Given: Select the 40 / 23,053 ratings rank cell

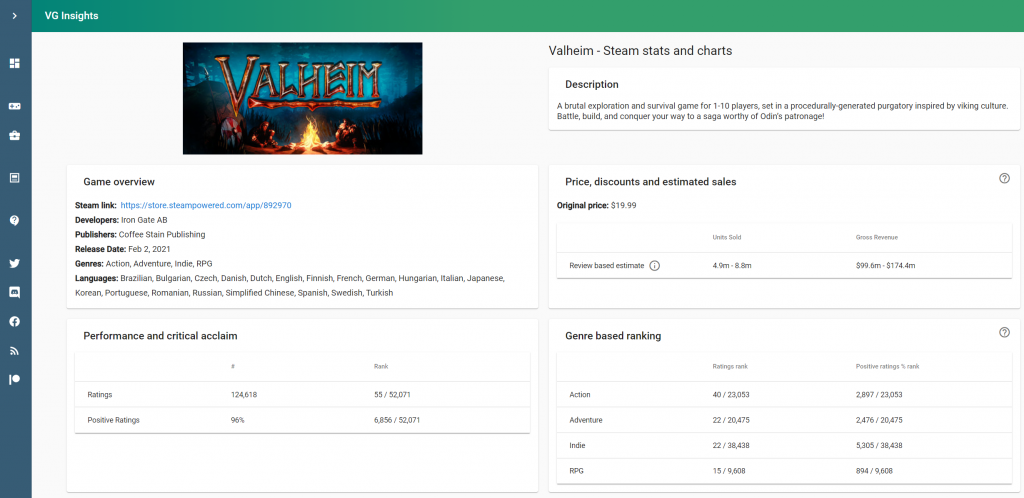Looking at the screenshot, I should point(731,395).
